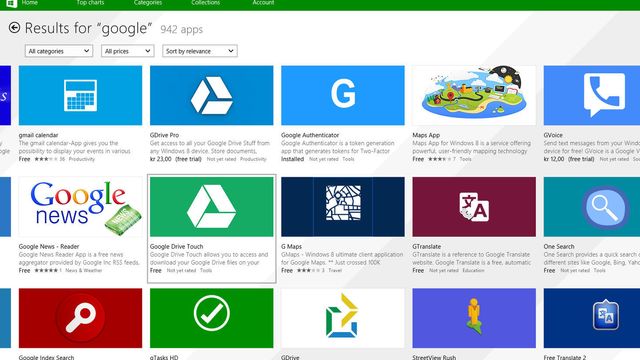
Task: Expand the All prices dropdown
Action: click(x=127, y=51)
